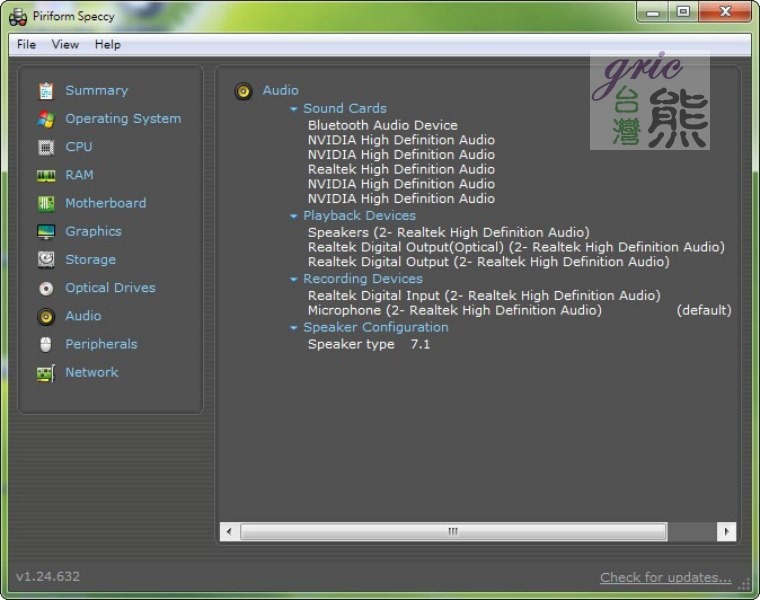Image resolution: width=760 pixels, height=600 pixels.
Task: Click the Speaker Configuration heading
Action: [376, 328]
